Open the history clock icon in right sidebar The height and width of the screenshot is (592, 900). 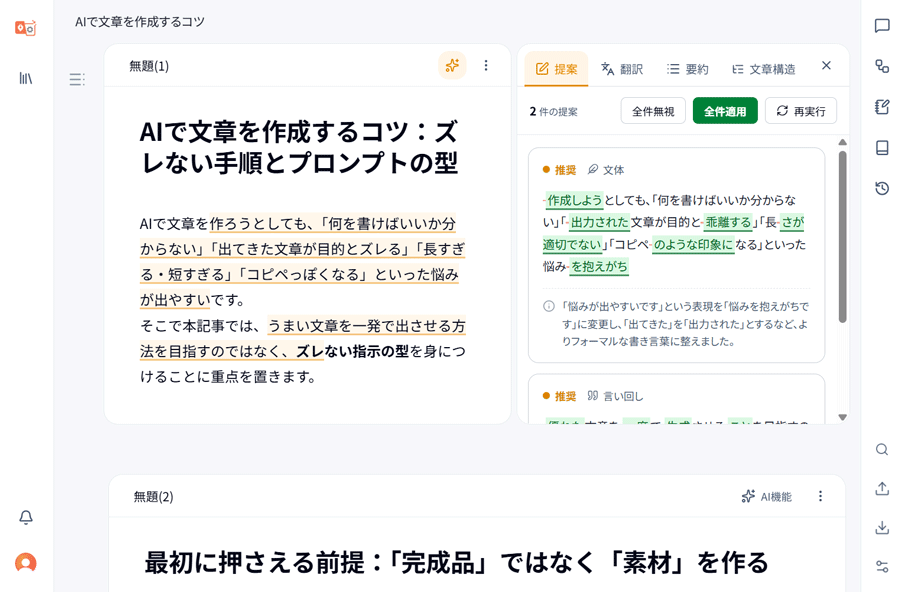tap(882, 188)
